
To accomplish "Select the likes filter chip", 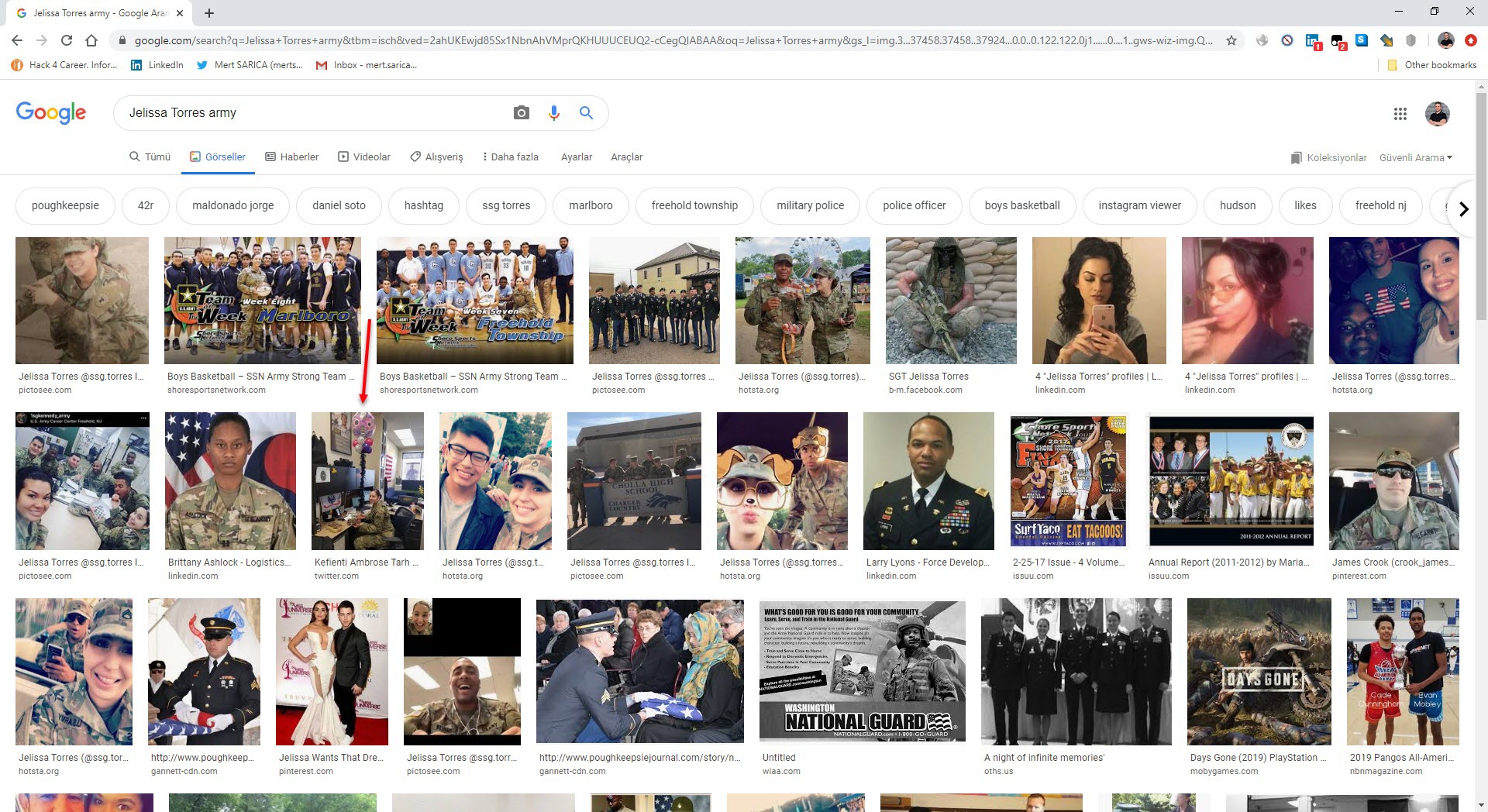I will tap(1305, 205).
